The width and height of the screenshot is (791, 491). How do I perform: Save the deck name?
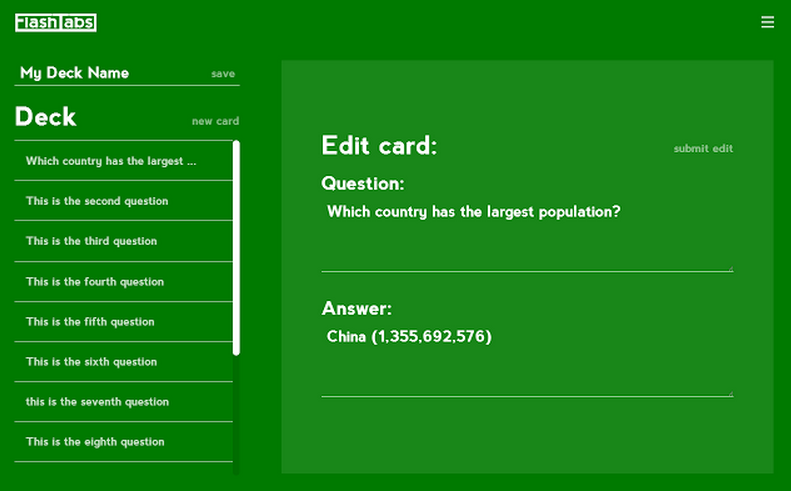223,74
